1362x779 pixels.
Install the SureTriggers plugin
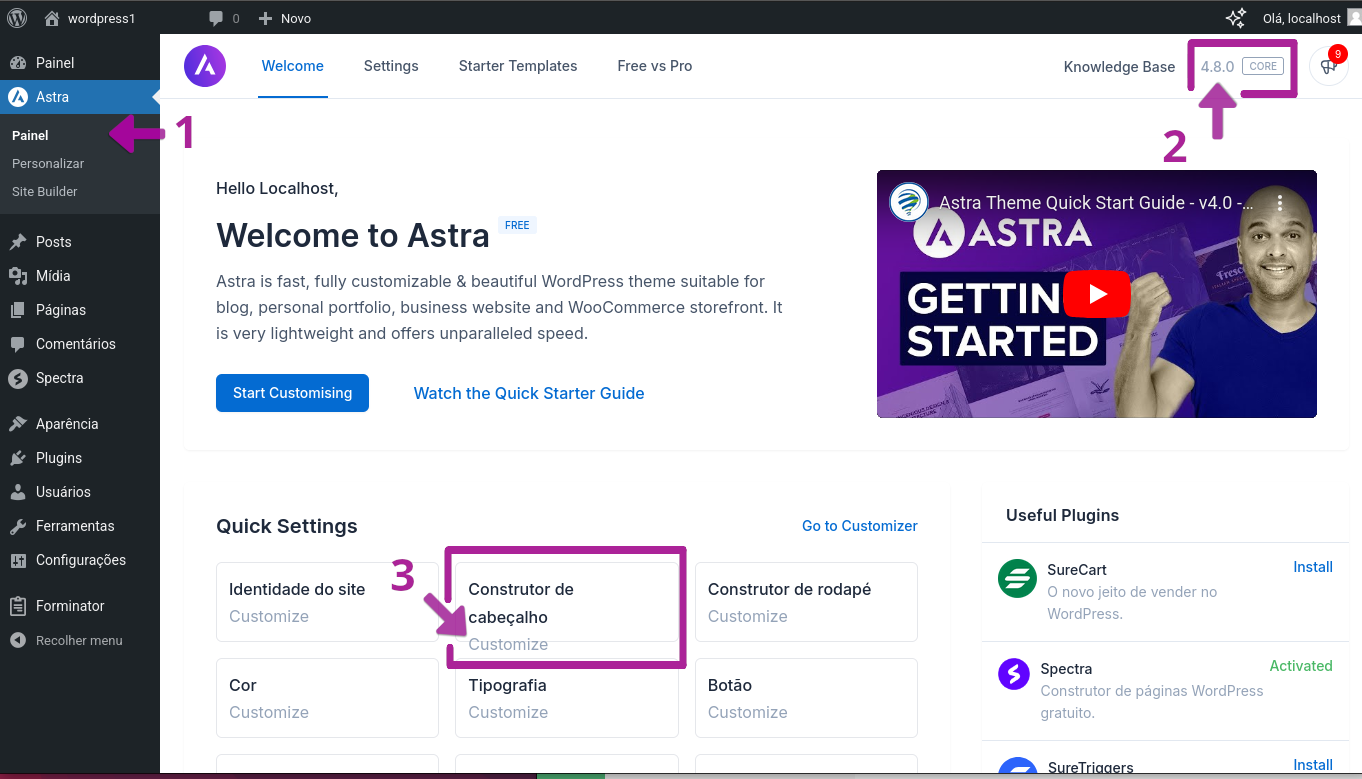(1313, 765)
